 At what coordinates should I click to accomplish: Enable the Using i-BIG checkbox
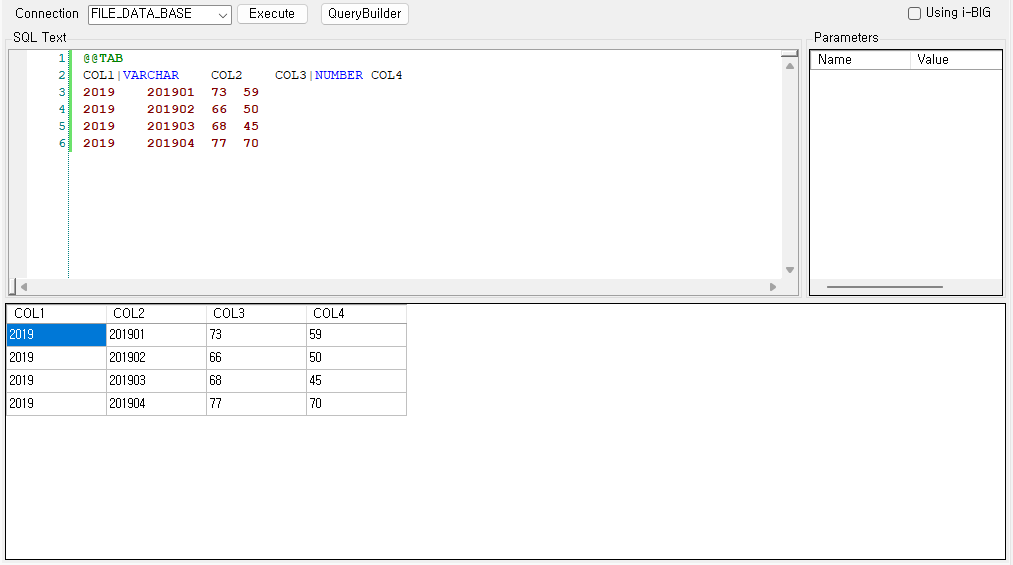pyautogui.click(x=914, y=14)
